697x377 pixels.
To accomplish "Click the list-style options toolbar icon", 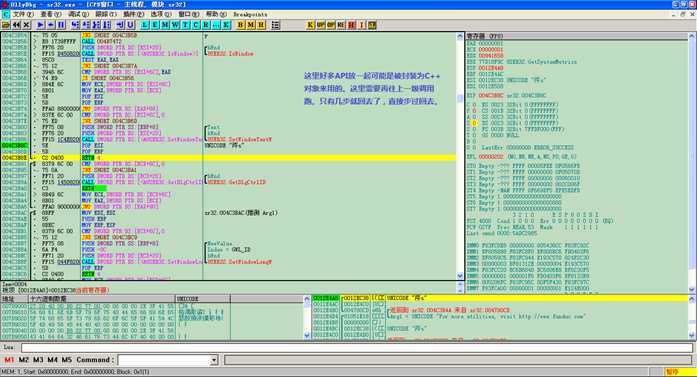I will click(276, 25).
